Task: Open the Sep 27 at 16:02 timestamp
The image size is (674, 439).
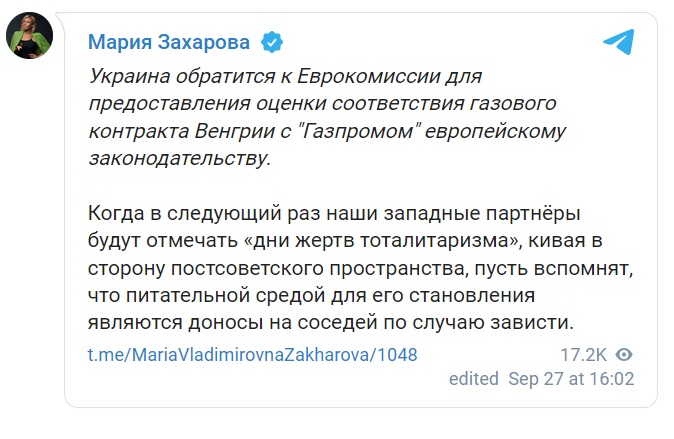Action: point(571,379)
